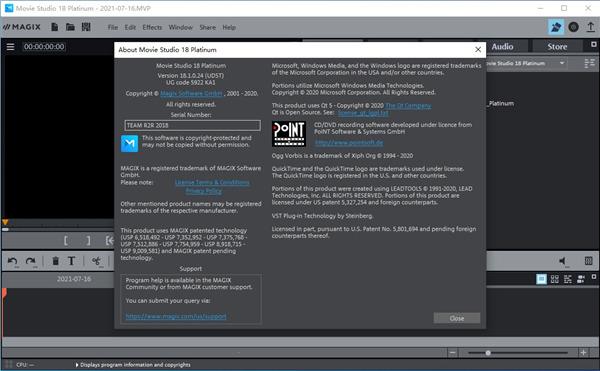Change the media pool list view options
600x371 pixels.
tap(589, 63)
